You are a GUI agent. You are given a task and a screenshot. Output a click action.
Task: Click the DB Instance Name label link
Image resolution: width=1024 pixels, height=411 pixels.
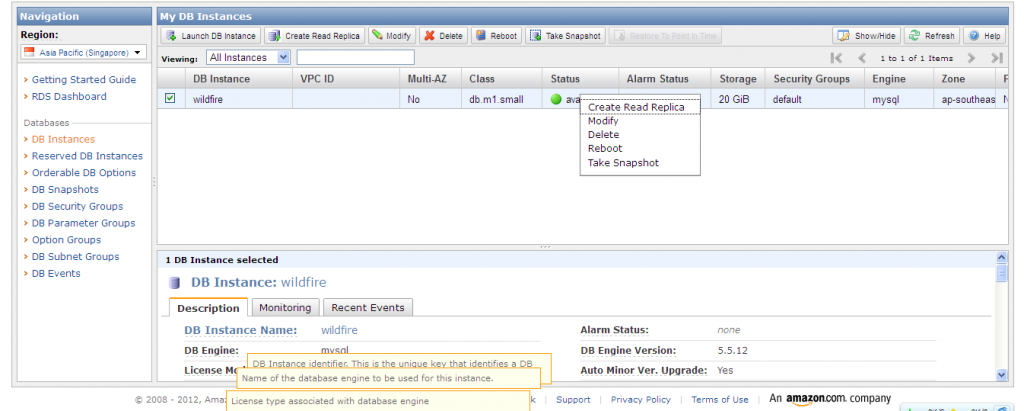tap(240, 331)
